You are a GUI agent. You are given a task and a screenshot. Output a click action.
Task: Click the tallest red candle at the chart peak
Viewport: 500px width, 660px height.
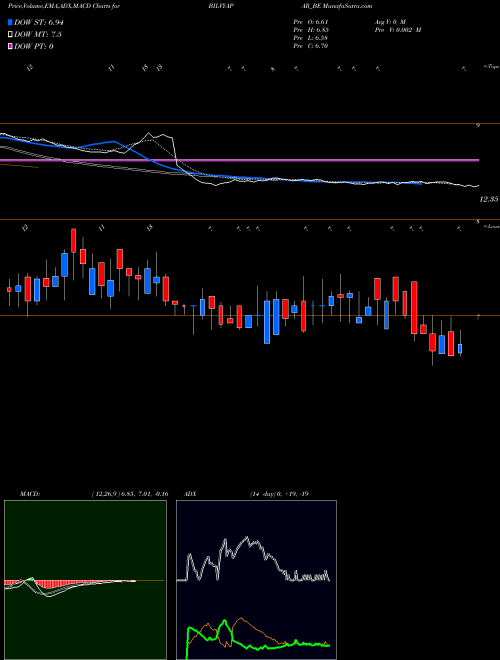point(74,241)
